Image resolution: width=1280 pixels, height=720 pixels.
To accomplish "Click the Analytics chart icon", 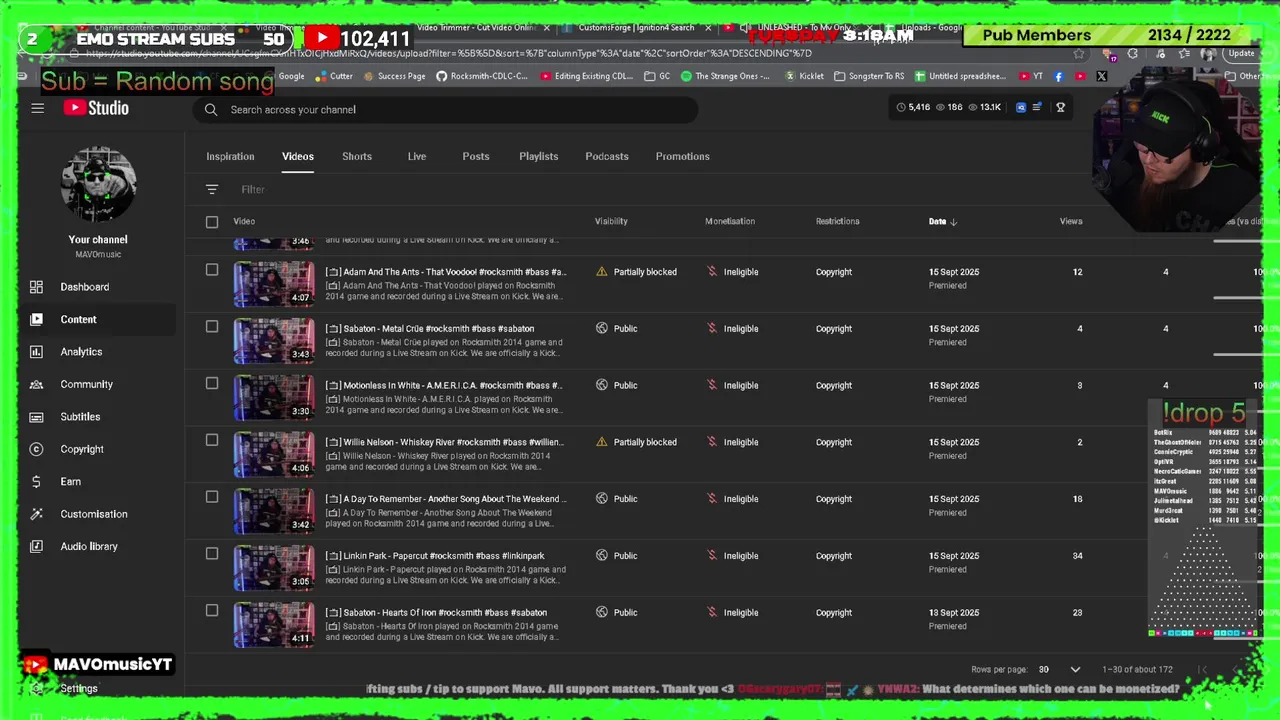I will tap(36, 352).
